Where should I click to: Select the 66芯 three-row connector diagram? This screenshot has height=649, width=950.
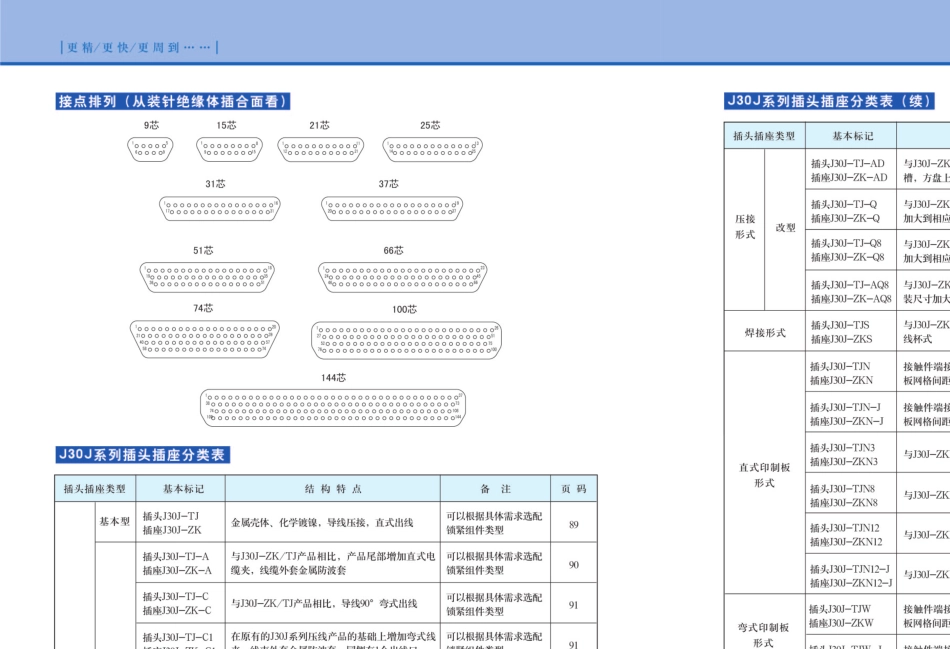403,278
